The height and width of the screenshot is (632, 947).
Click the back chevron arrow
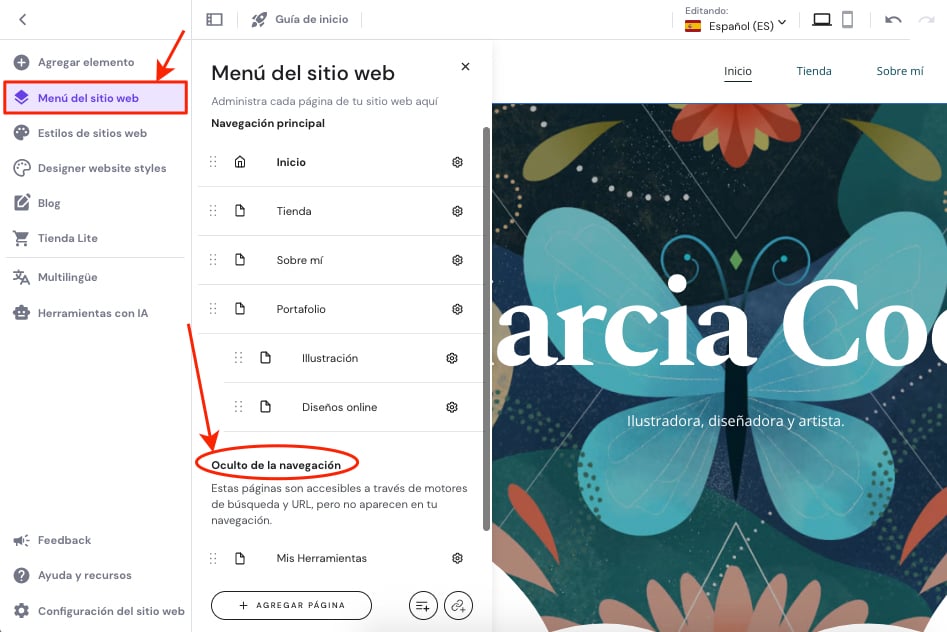click(22, 19)
